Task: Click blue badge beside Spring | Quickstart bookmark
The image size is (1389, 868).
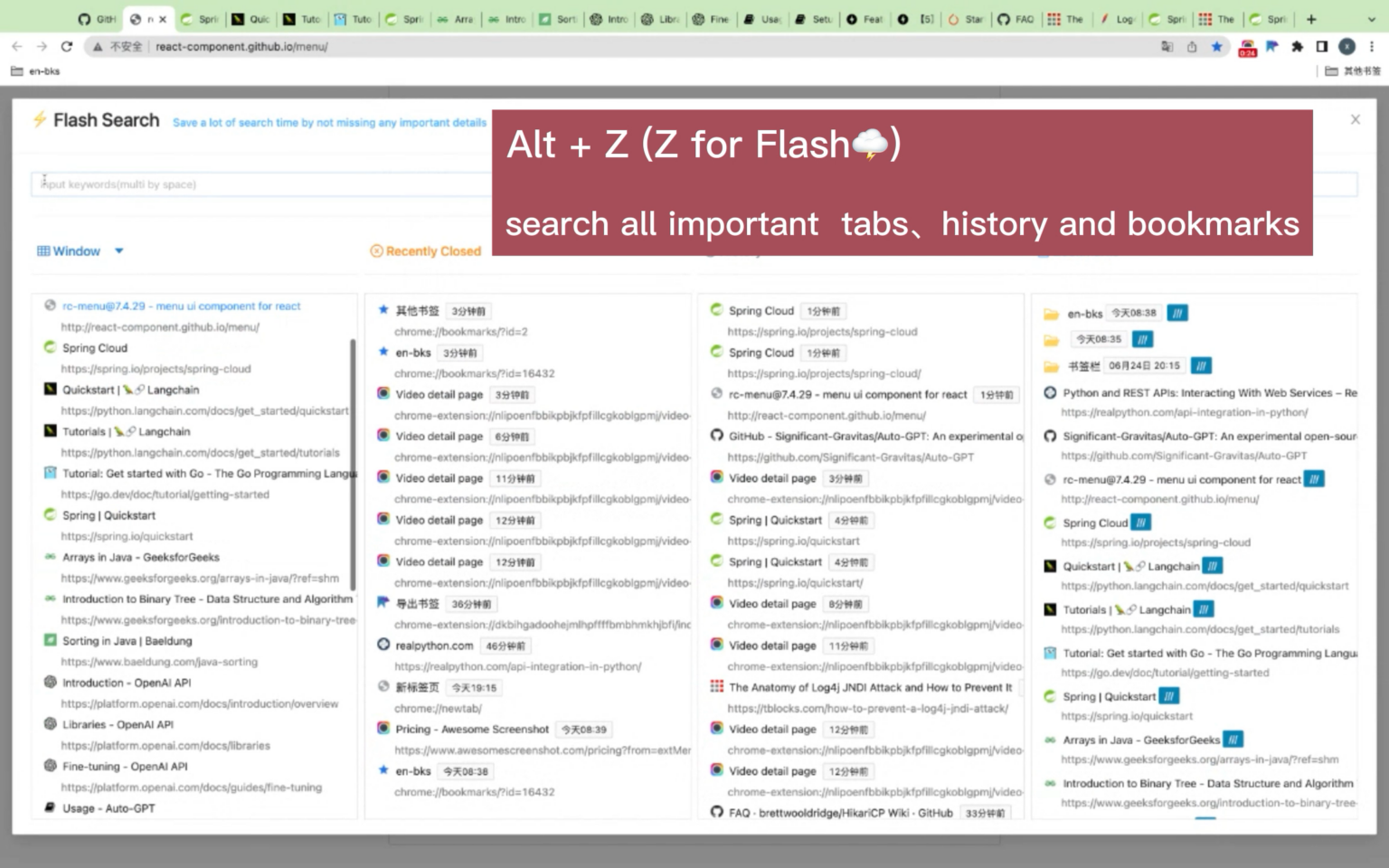Action: (x=1169, y=696)
